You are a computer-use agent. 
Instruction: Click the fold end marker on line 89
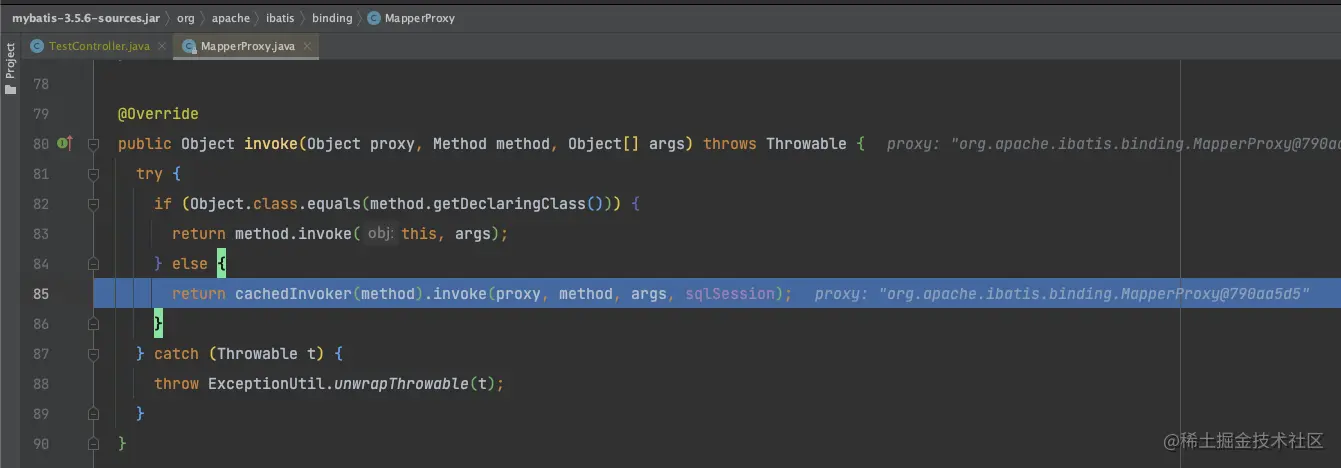pos(93,414)
